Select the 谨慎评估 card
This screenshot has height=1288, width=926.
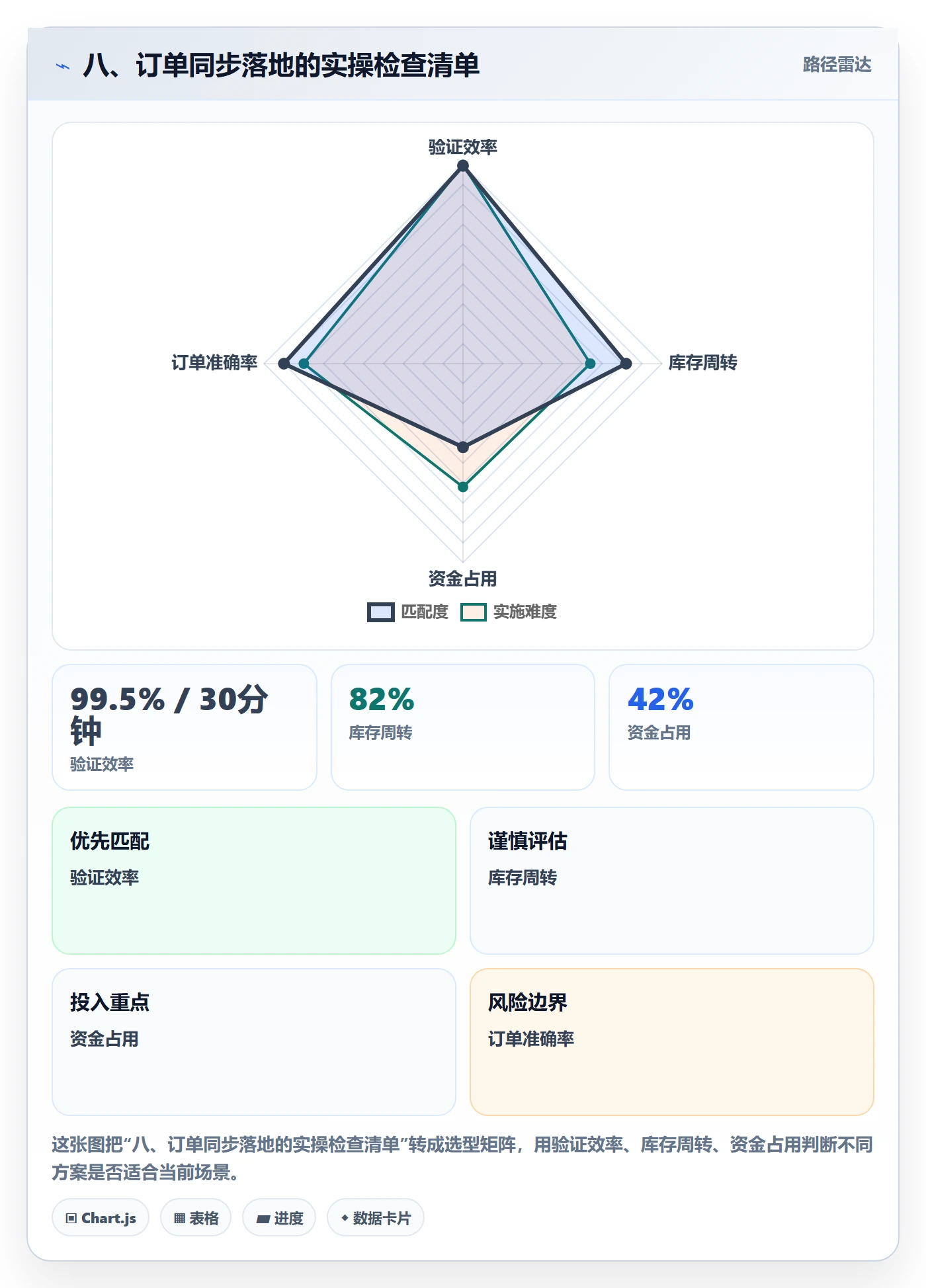pos(672,881)
